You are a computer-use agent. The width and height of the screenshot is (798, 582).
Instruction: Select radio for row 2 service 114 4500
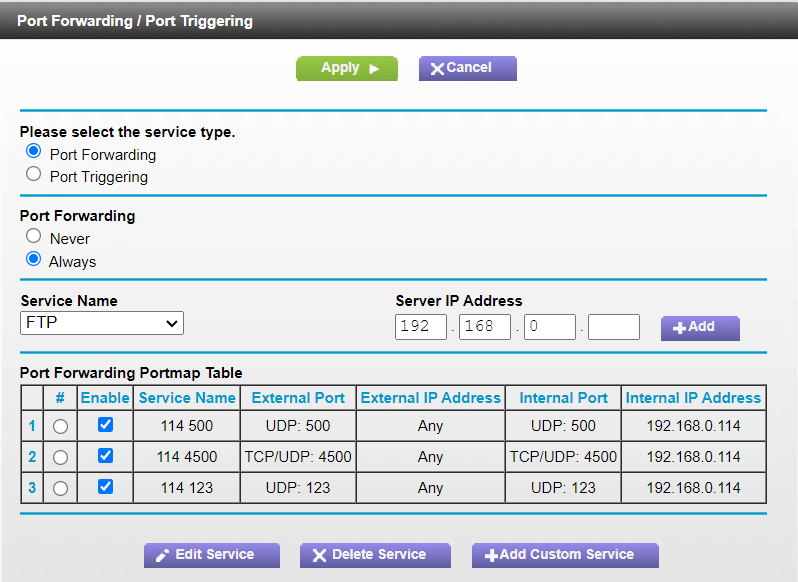(x=61, y=457)
